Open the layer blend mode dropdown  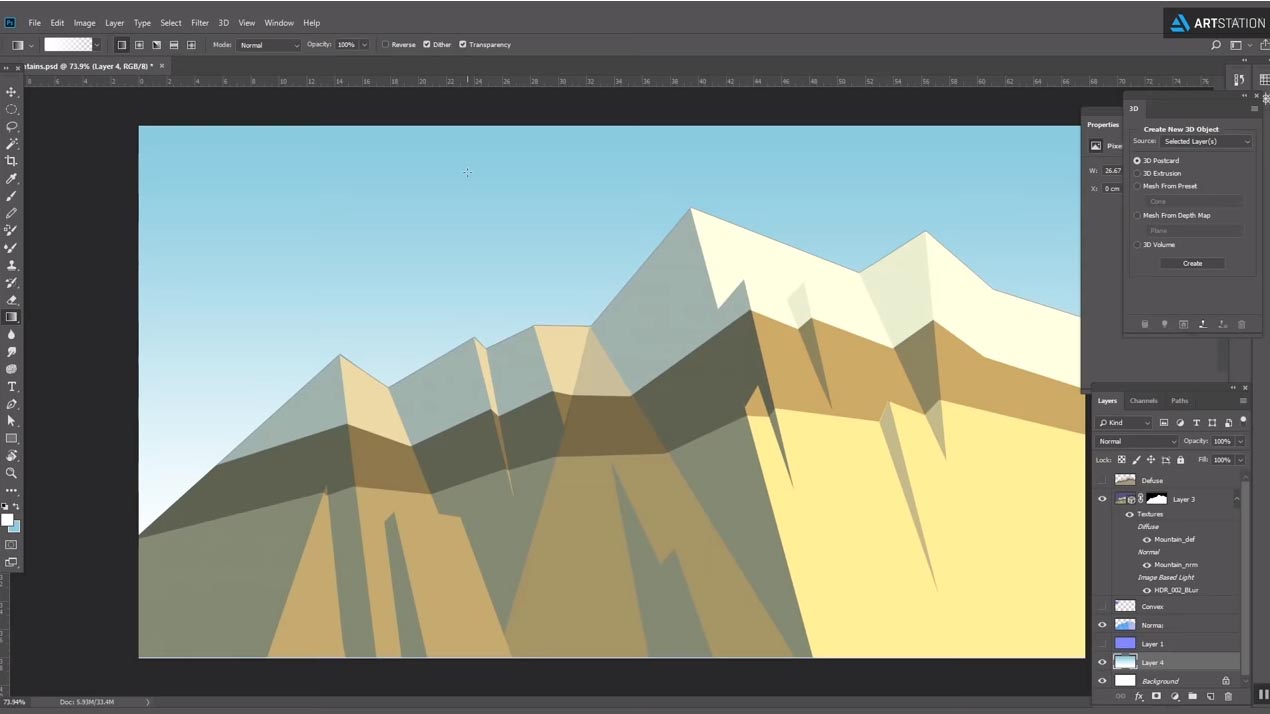tap(1137, 441)
